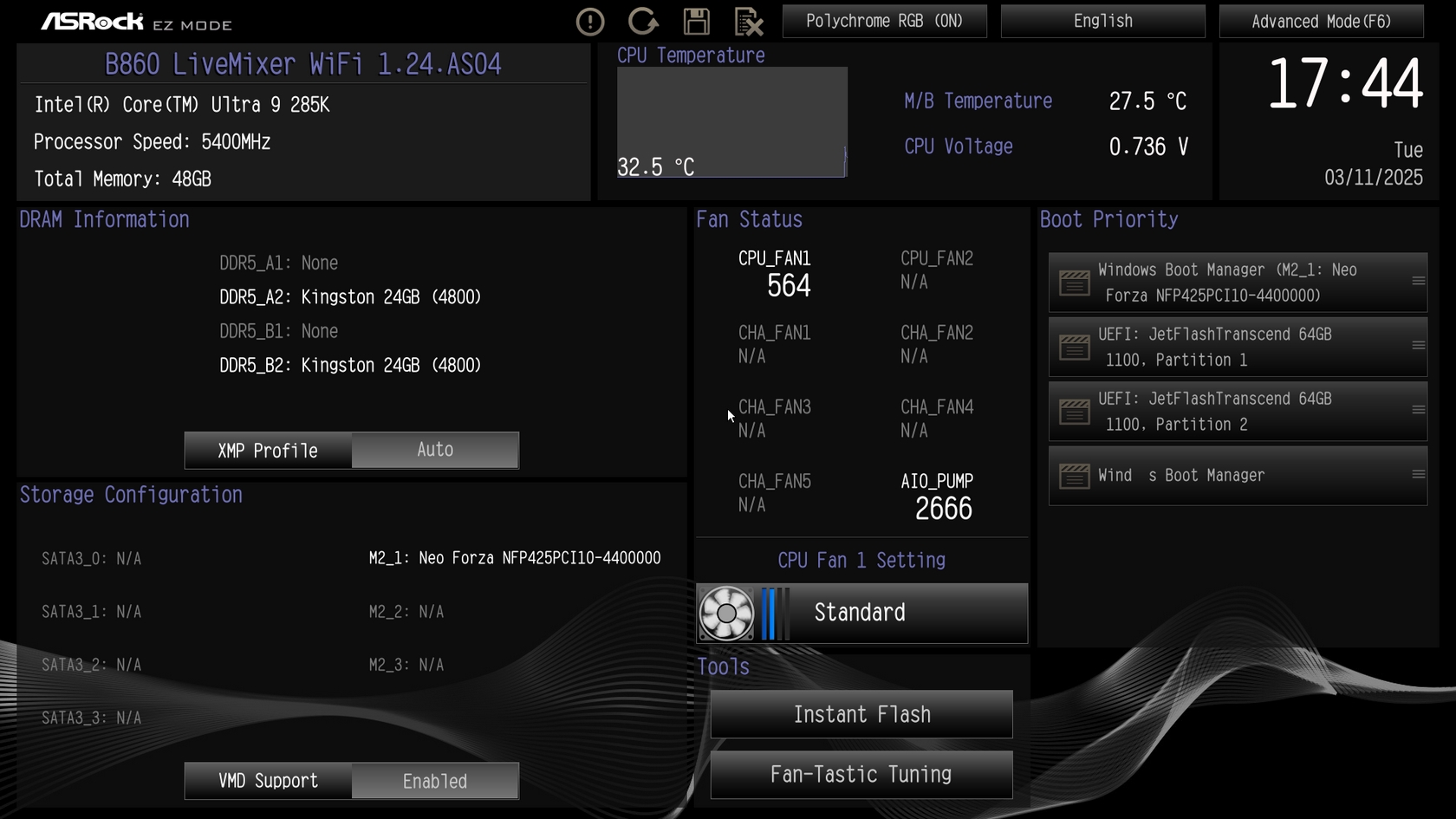Screen dimensions: 1456x819
Task: Switch to Advanced Mode (F6)
Action: (x=1322, y=21)
